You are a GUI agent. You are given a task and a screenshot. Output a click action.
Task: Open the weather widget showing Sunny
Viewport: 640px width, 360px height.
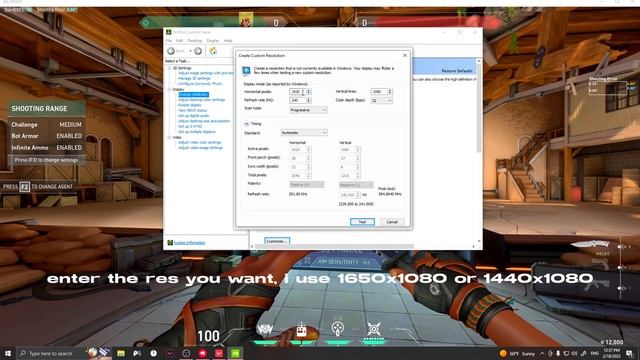pyautogui.click(x=517, y=353)
